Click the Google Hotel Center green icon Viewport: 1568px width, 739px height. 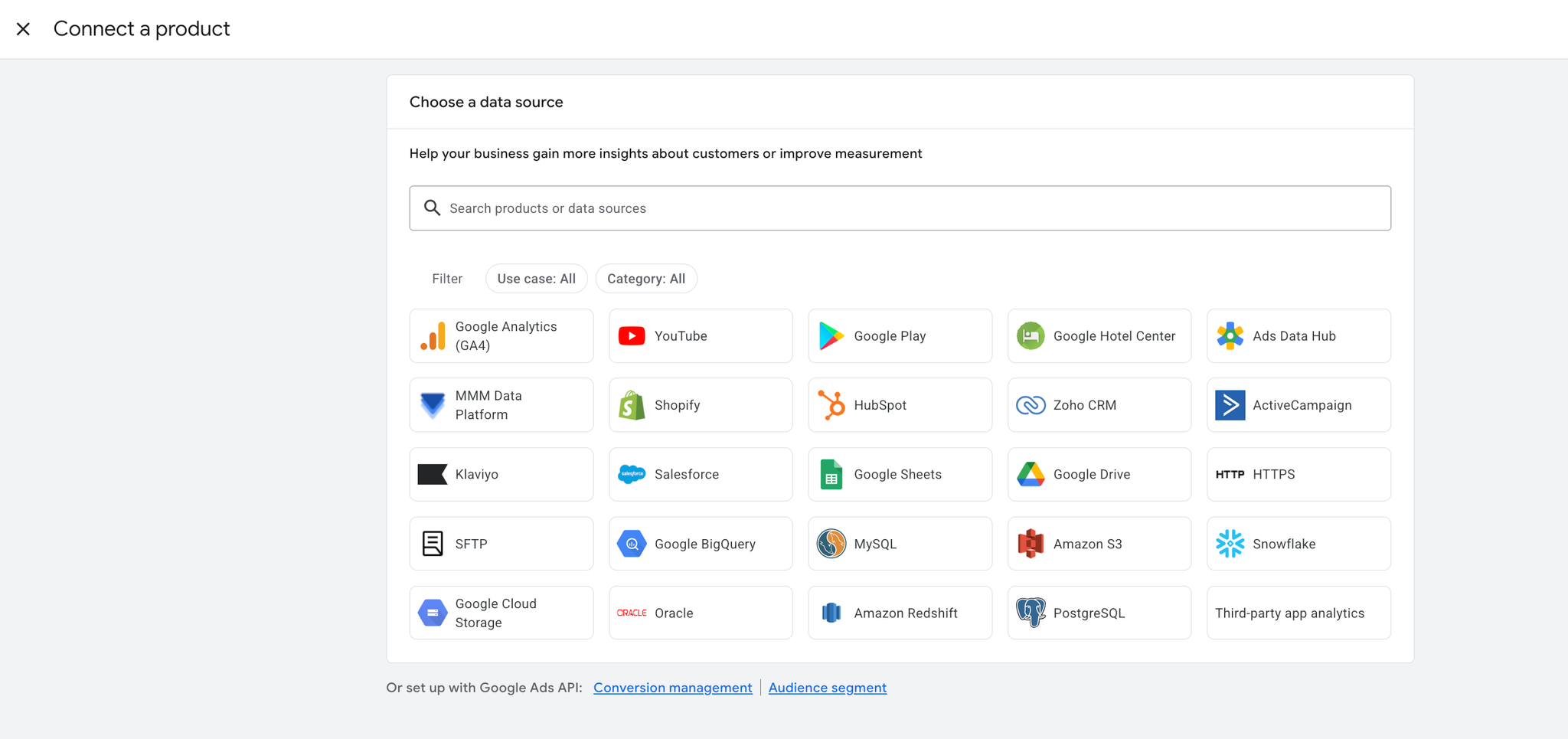click(1031, 336)
